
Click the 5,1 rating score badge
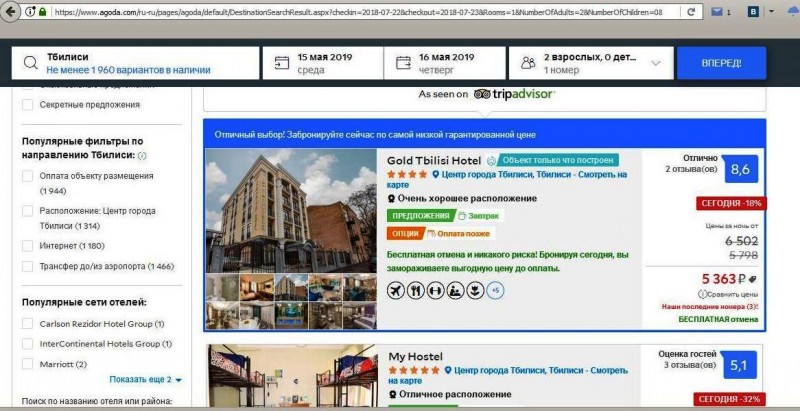[x=740, y=365]
